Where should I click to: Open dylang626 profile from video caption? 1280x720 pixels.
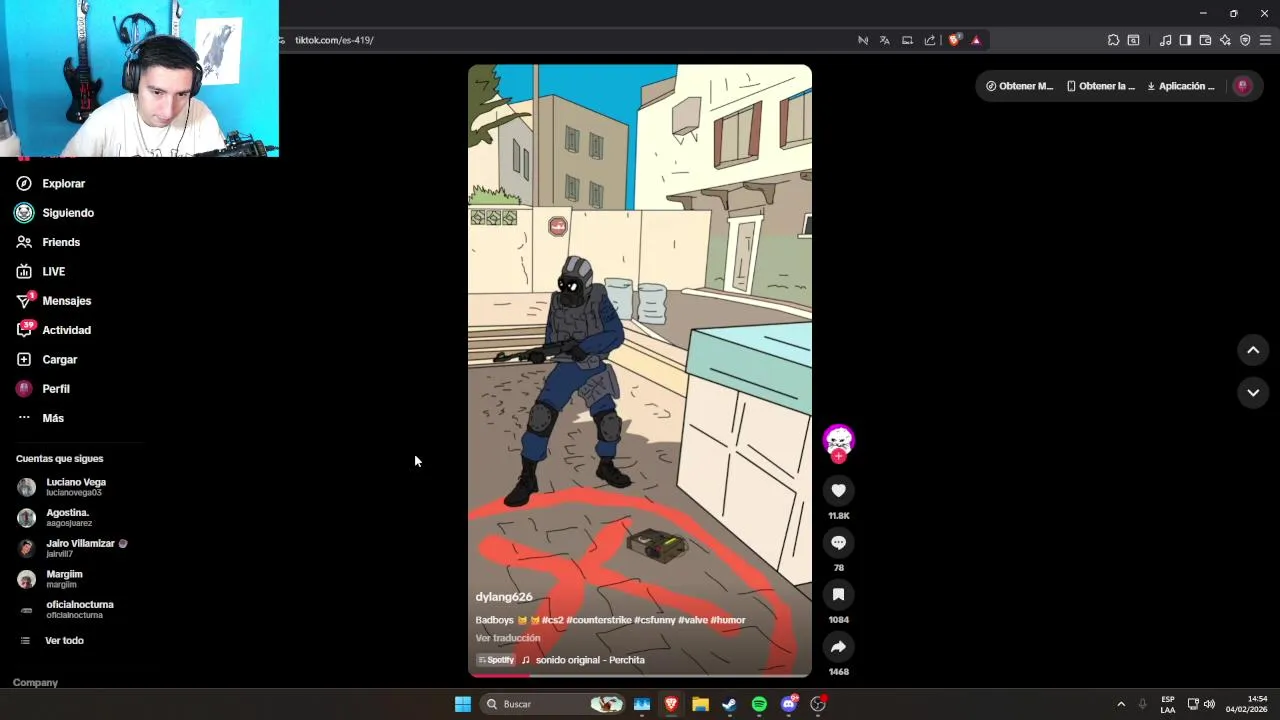504,597
